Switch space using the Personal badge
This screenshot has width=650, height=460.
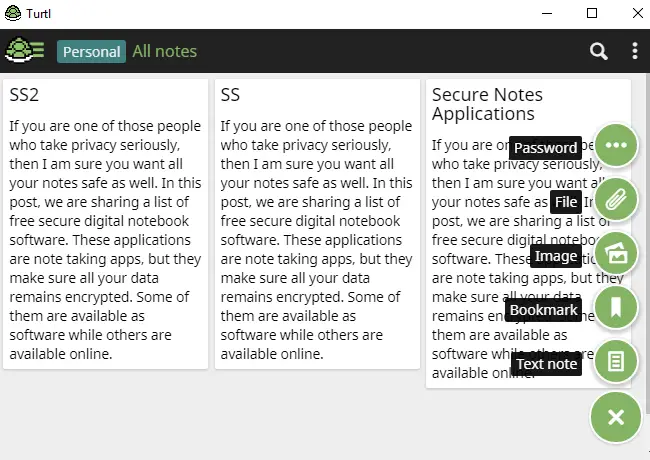click(x=92, y=52)
